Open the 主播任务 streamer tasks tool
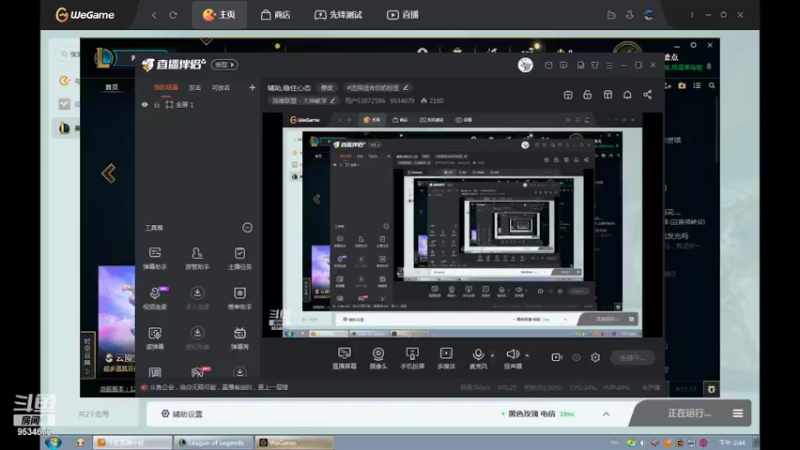 [239, 258]
